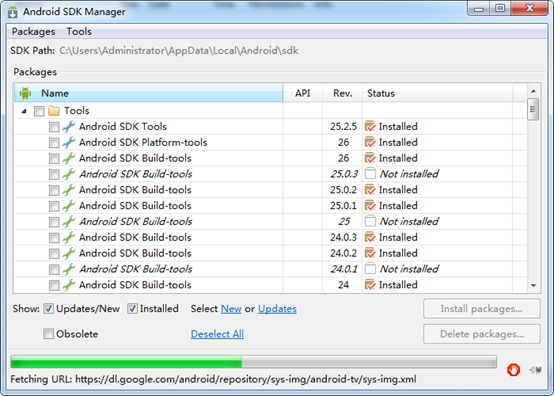The height and width of the screenshot is (396, 554).
Task: Click wrench icon of Build-tools rev 24.0.2
Action: [69, 253]
